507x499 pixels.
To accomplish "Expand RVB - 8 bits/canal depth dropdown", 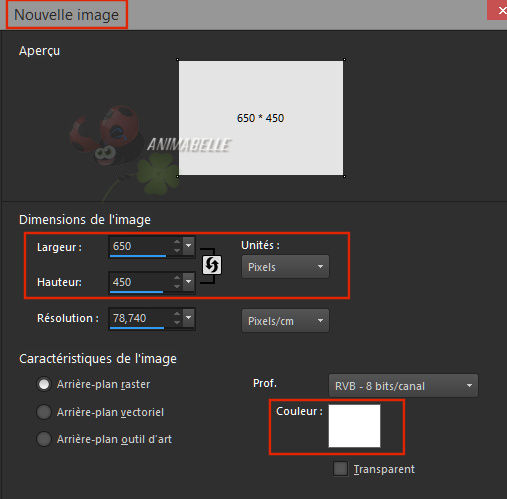I will [403, 386].
